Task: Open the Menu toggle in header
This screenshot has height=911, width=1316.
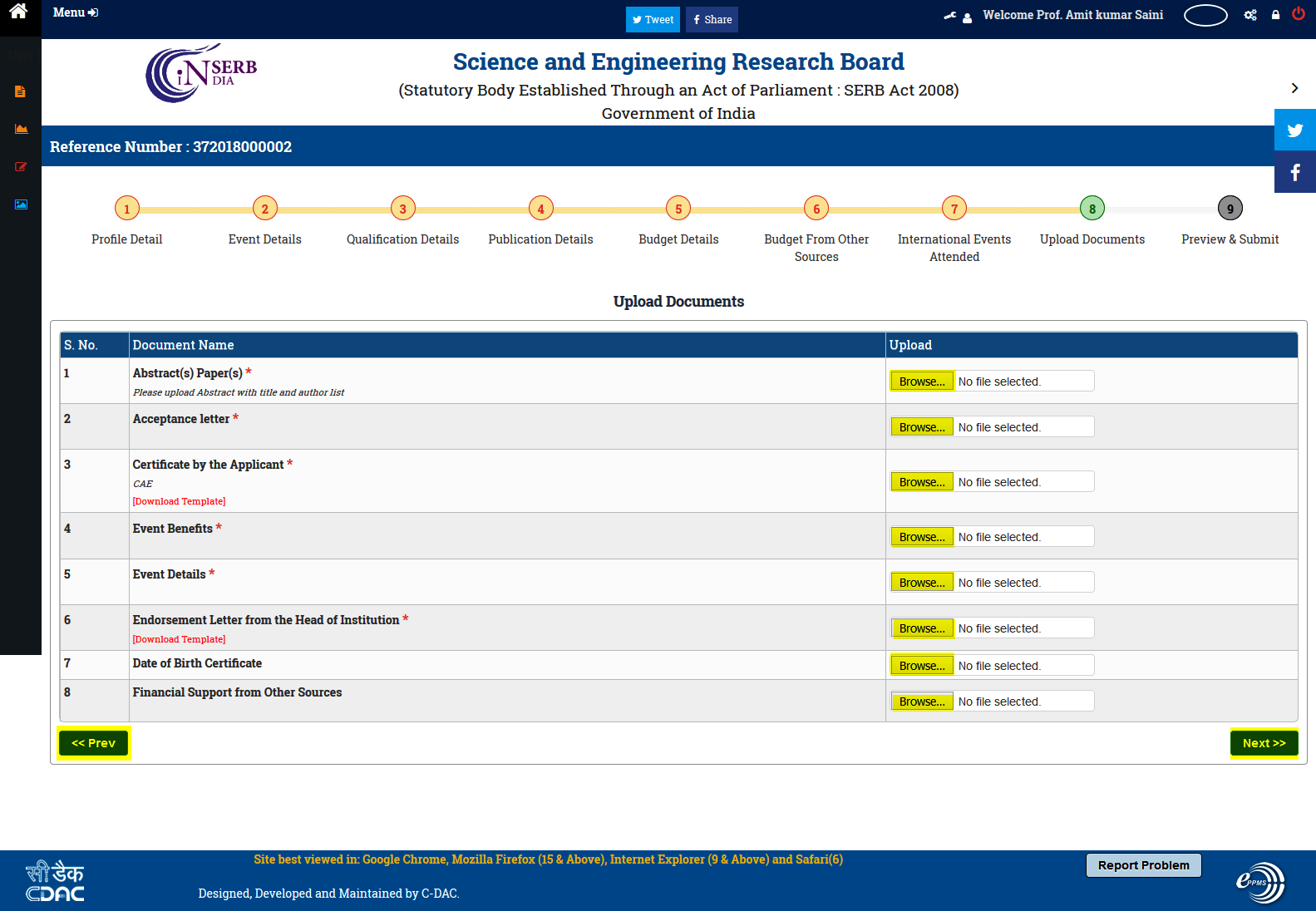Action: pyautogui.click(x=76, y=12)
